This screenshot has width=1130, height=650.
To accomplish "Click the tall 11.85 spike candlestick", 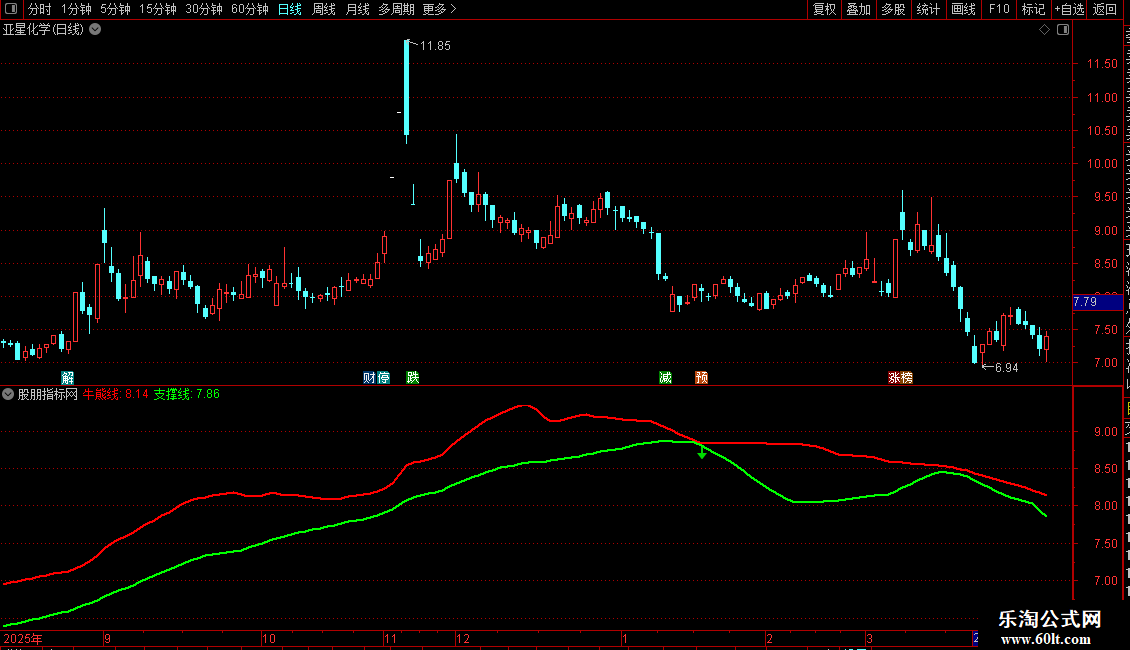I will coord(406,88).
